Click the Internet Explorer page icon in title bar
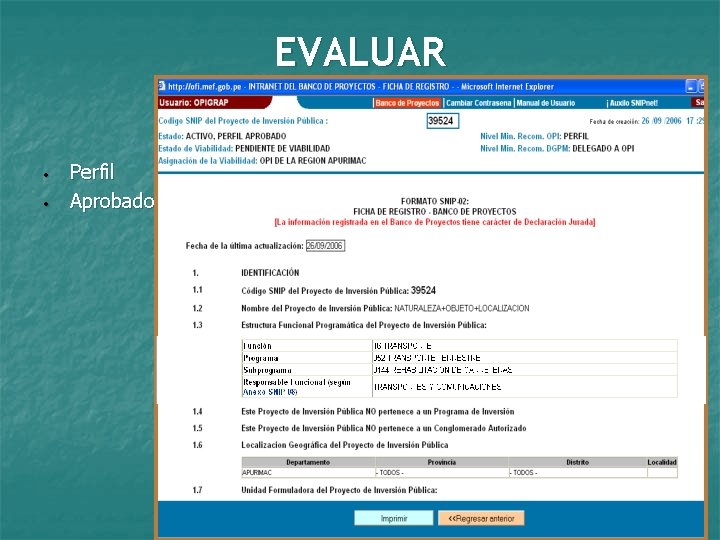 pos(162,86)
